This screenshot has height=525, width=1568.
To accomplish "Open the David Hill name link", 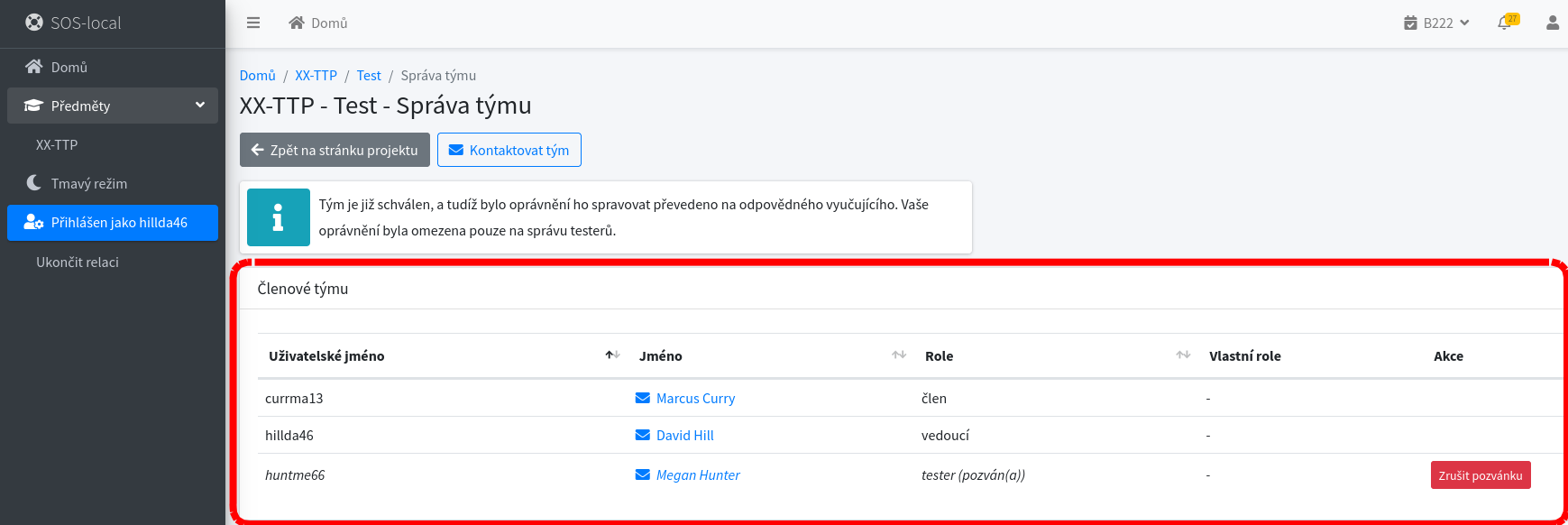I will tap(685, 435).
